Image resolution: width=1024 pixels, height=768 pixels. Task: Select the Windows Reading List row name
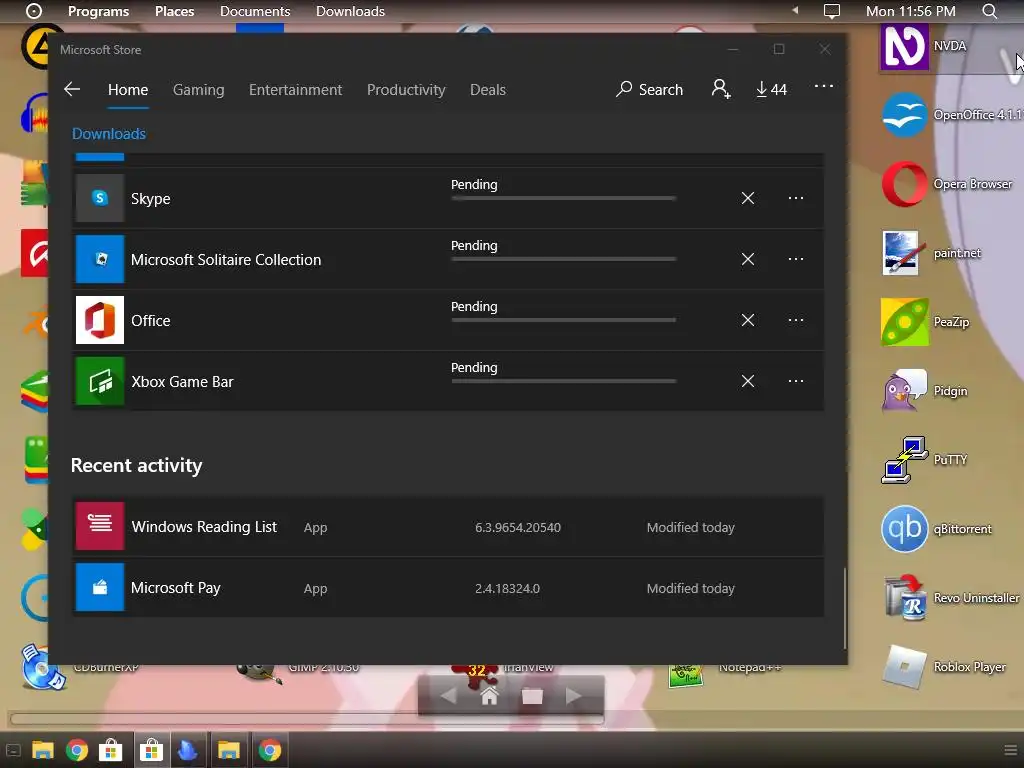[x=204, y=526]
